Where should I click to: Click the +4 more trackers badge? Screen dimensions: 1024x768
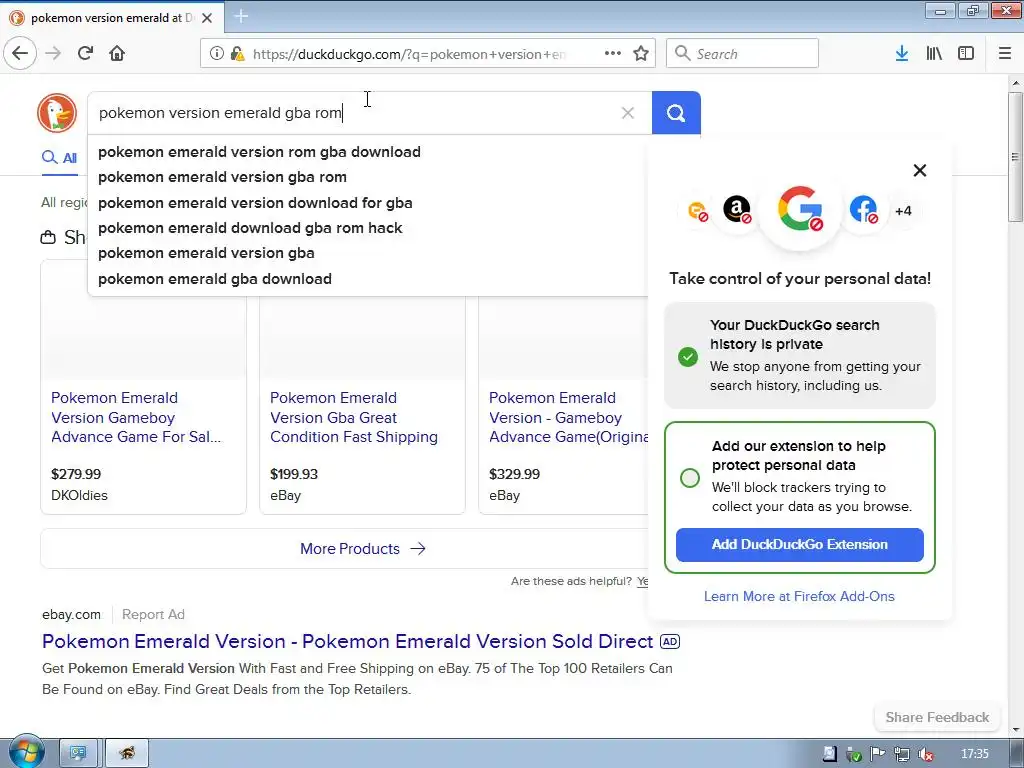pos(903,211)
